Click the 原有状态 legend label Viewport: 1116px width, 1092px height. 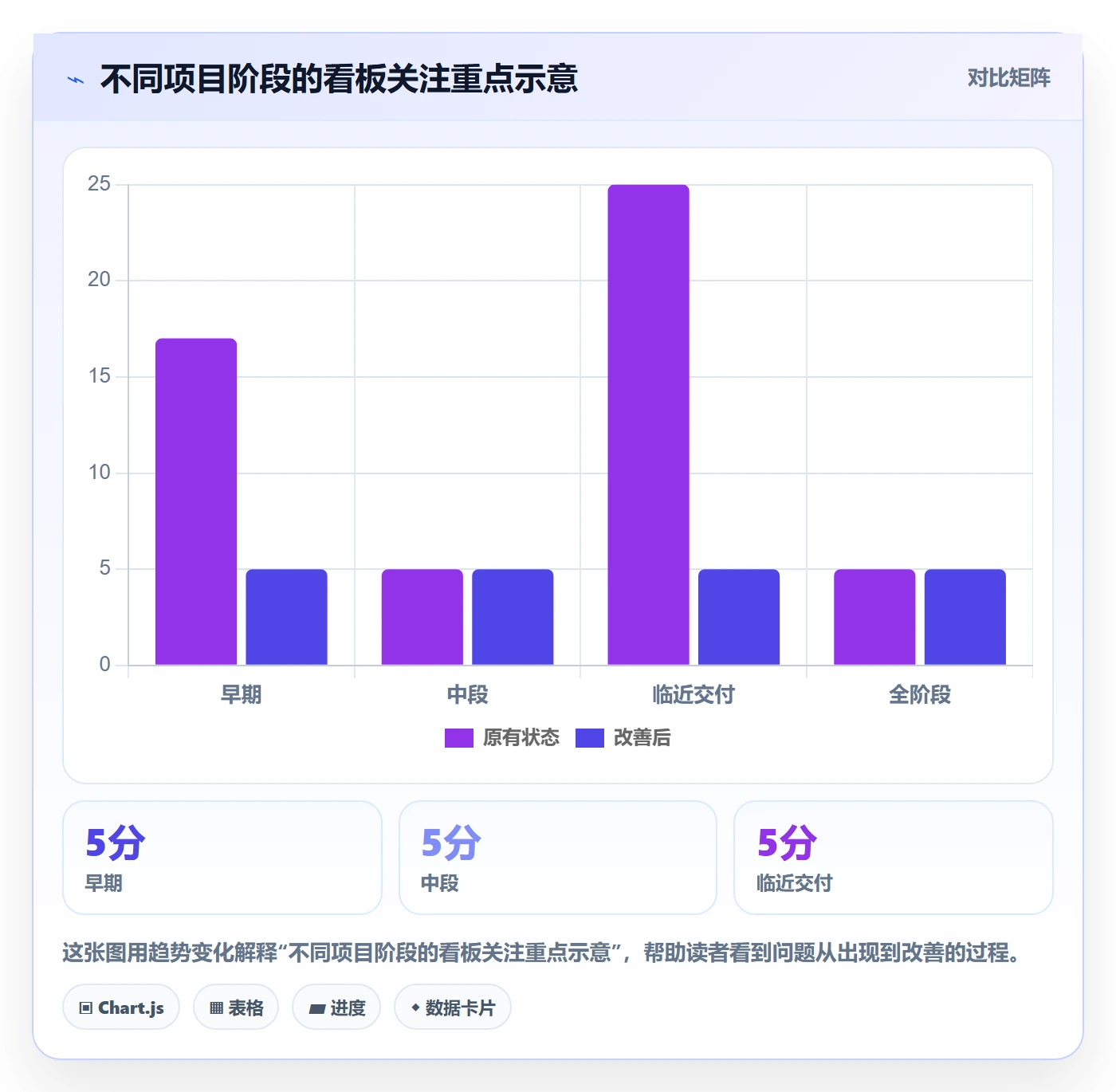521,738
